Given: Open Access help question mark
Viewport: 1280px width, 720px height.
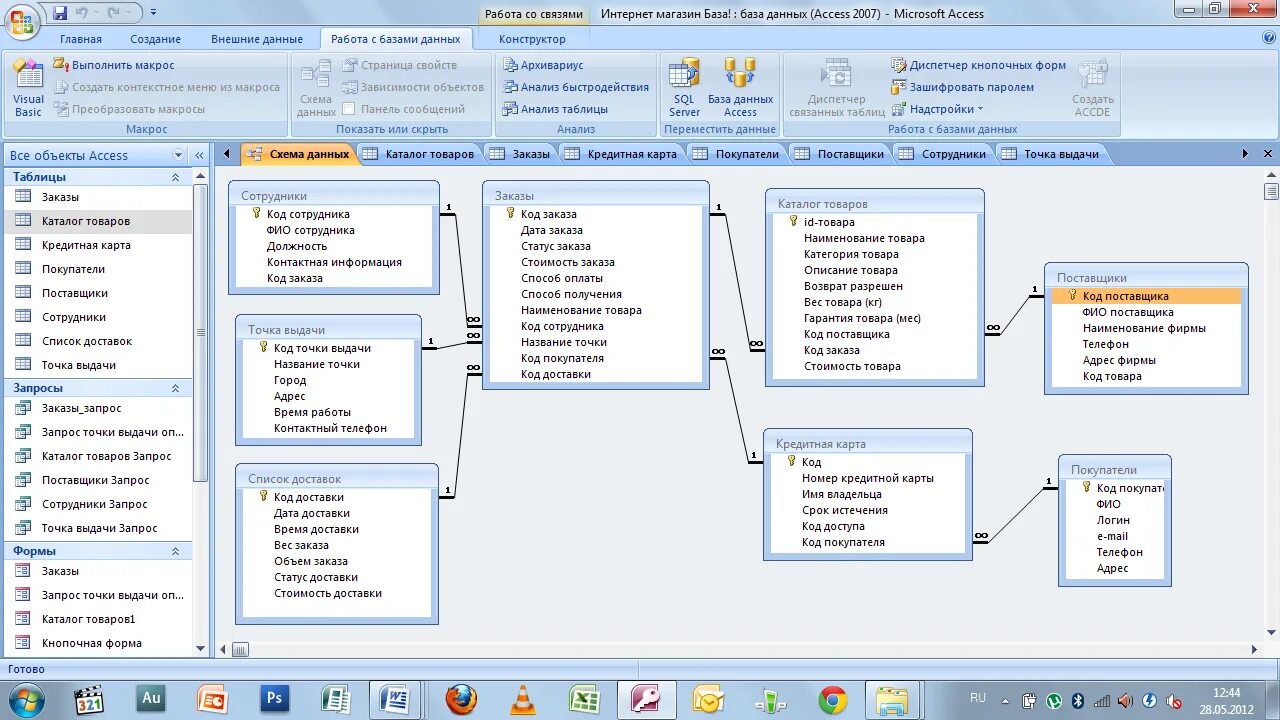Looking at the screenshot, I should [1269, 38].
